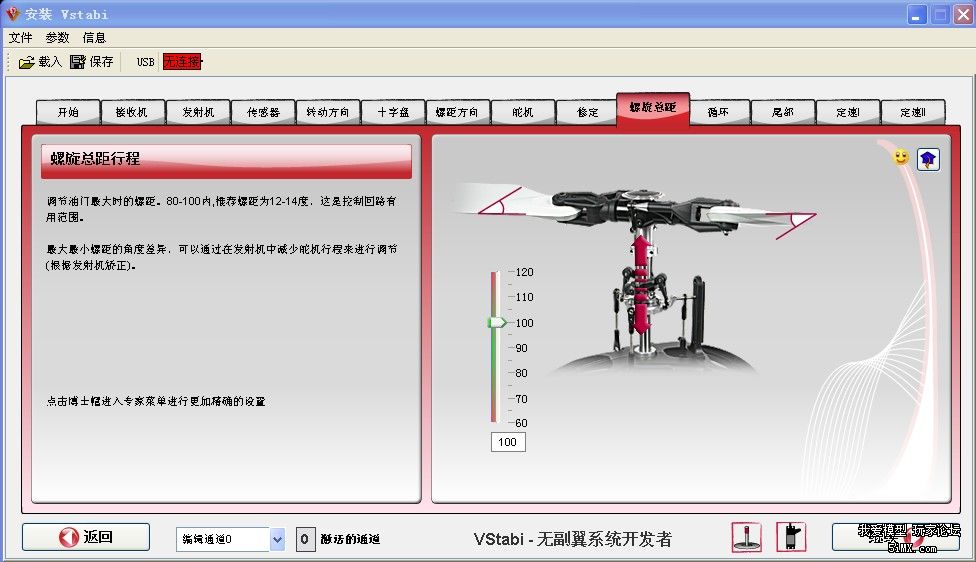Click the 返回 back button

point(86,536)
